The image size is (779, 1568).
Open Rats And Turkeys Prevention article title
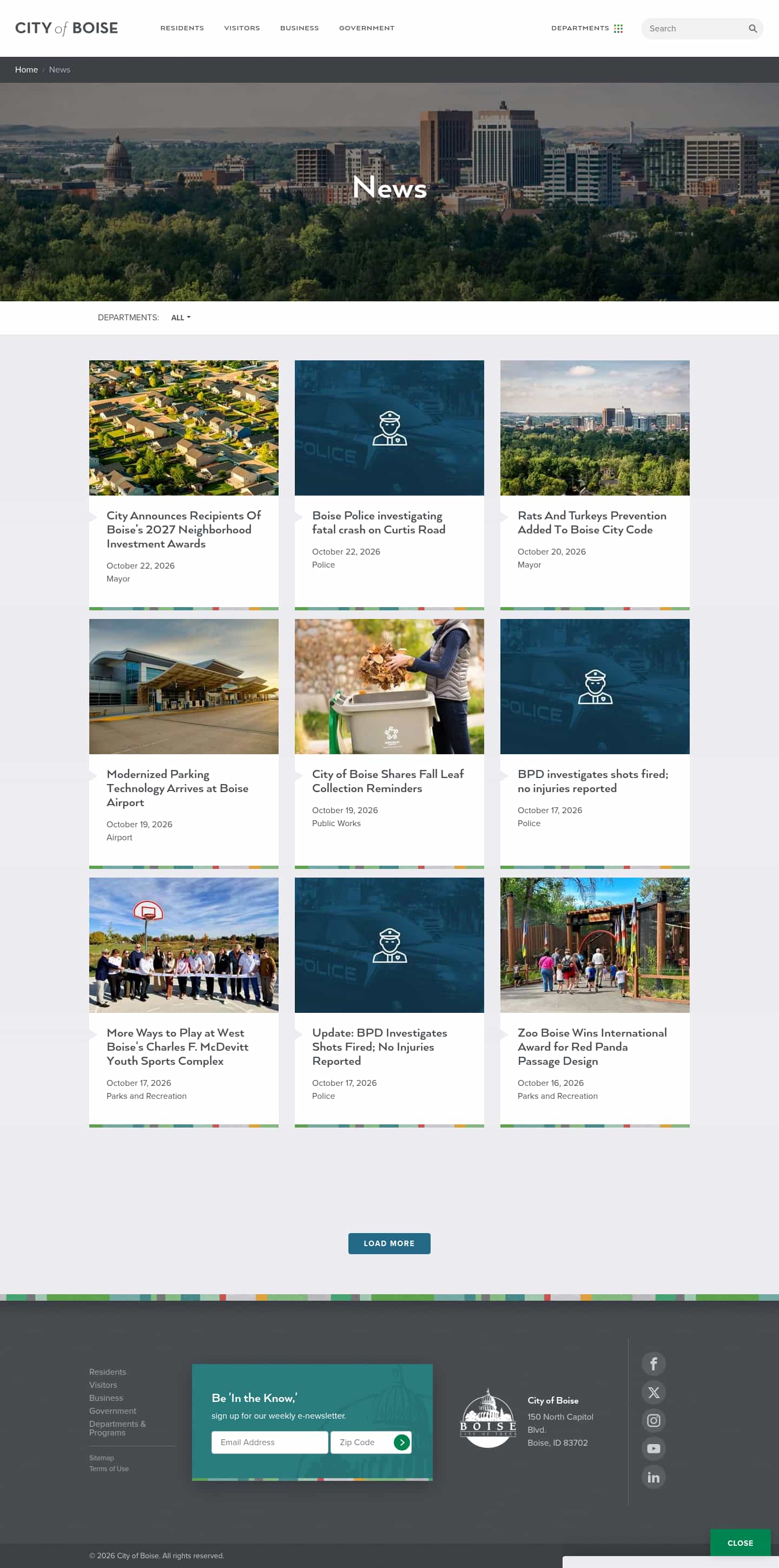click(592, 523)
